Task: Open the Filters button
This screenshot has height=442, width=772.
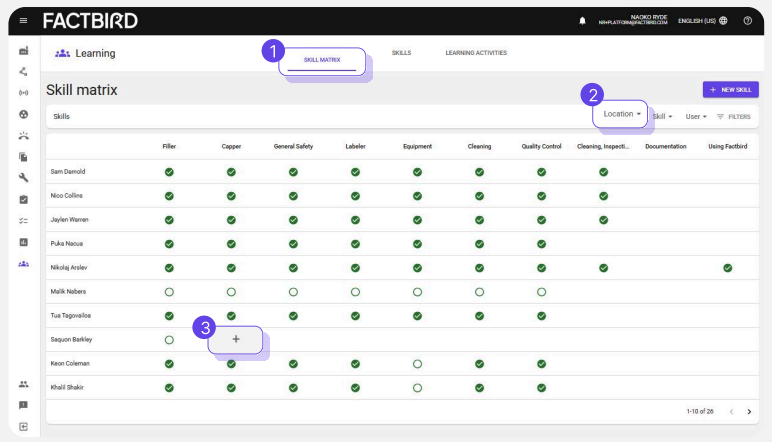Action: 734,117
